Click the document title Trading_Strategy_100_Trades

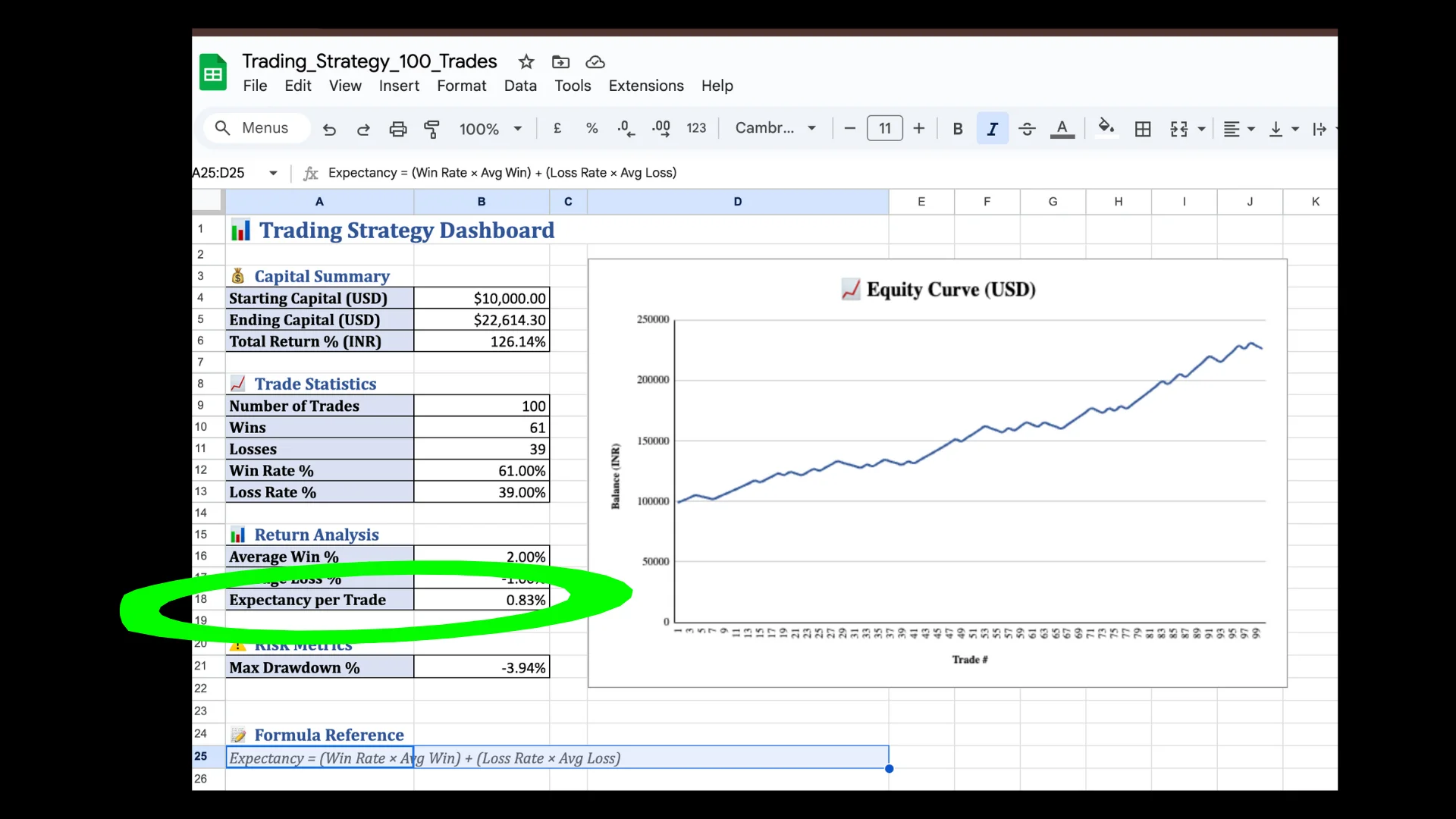[x=369, y=61]
